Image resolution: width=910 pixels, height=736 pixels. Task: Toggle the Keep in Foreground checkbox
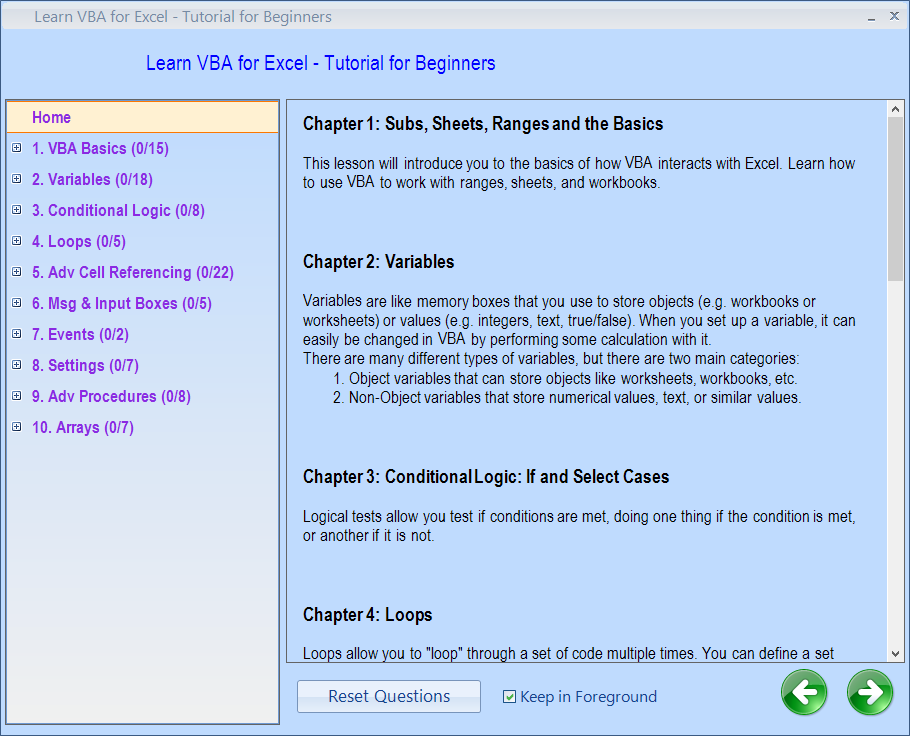(x=509, y=697)
